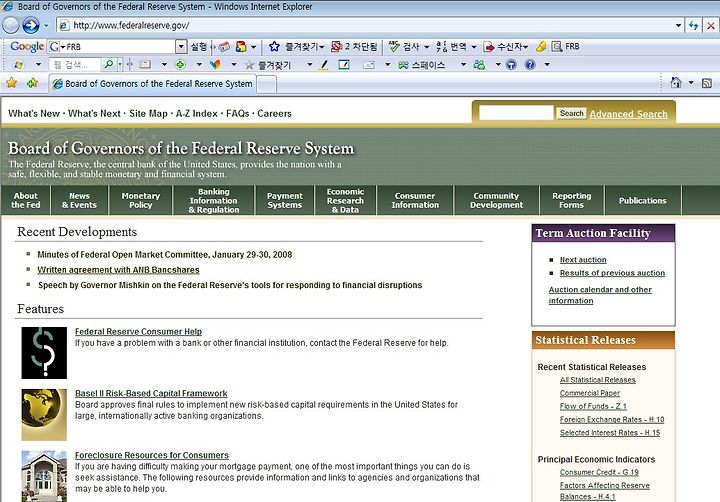
Task: Click the green magnifier search button
Action: coord(109,64)
